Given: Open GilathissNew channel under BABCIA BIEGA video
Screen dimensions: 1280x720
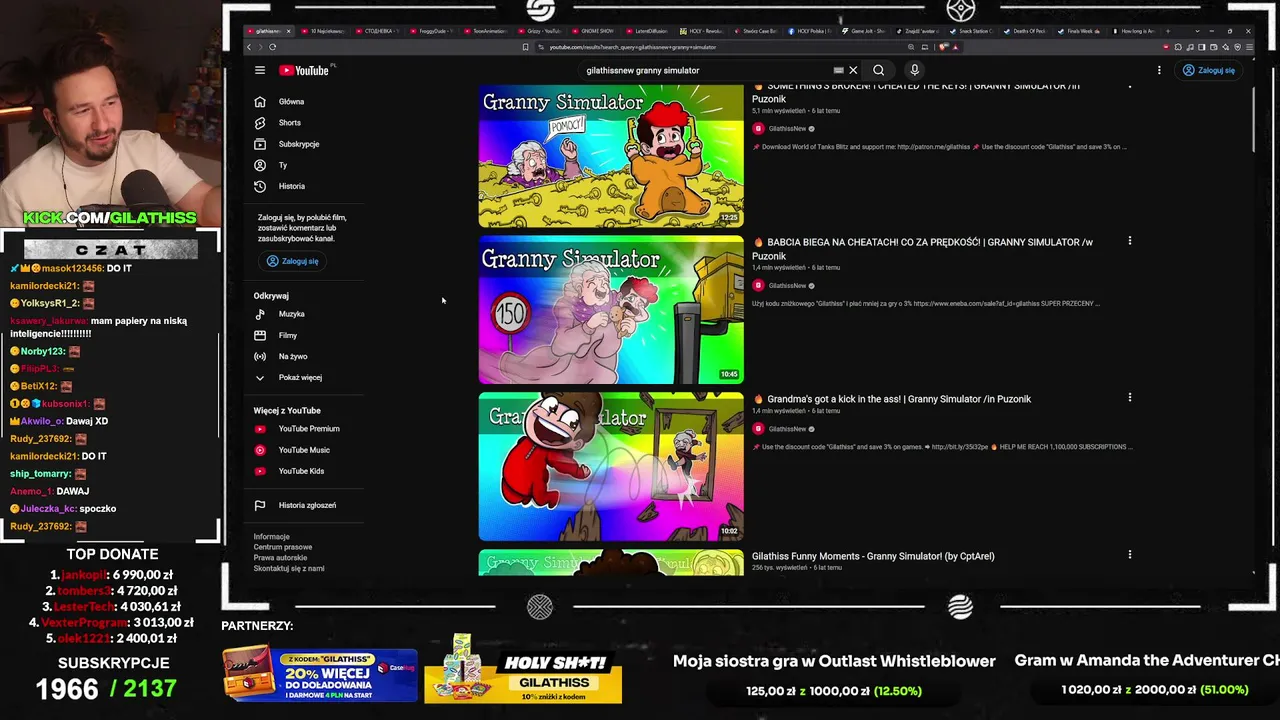Looking at the screenshot, I should point(786,286).
